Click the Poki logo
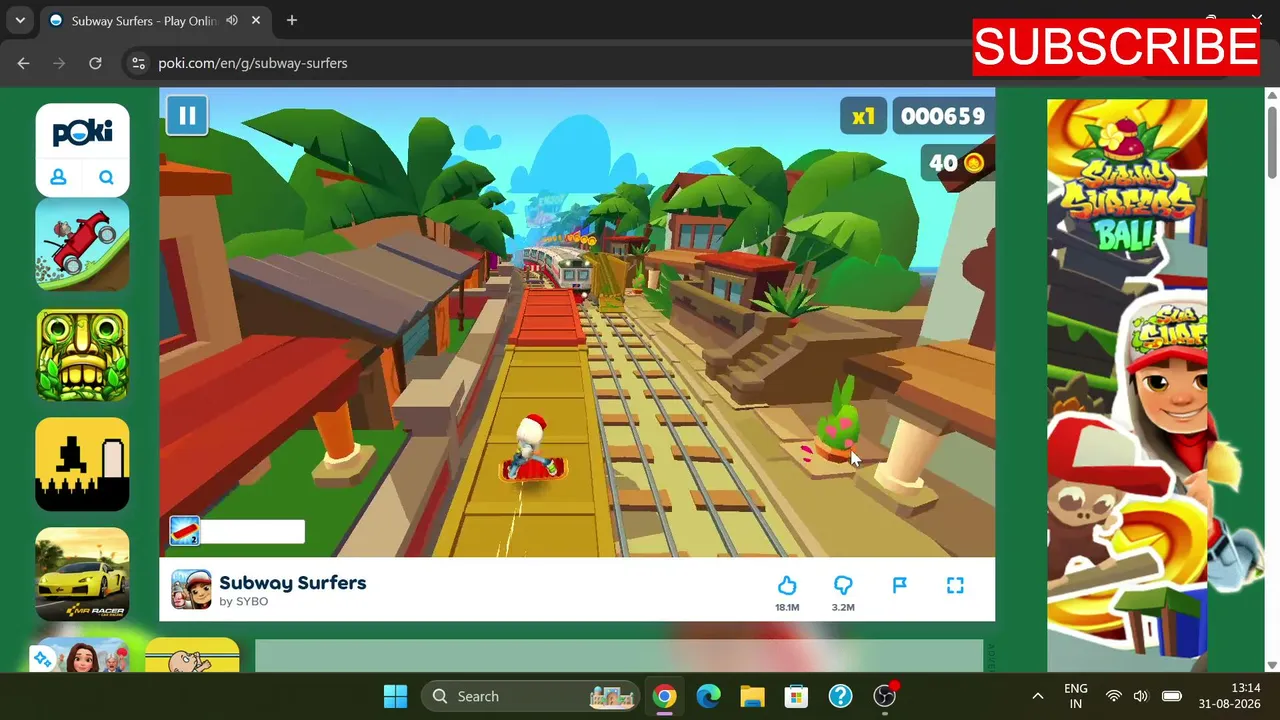This screenshot has height=720, width=1280. click(x=82, y=132)
